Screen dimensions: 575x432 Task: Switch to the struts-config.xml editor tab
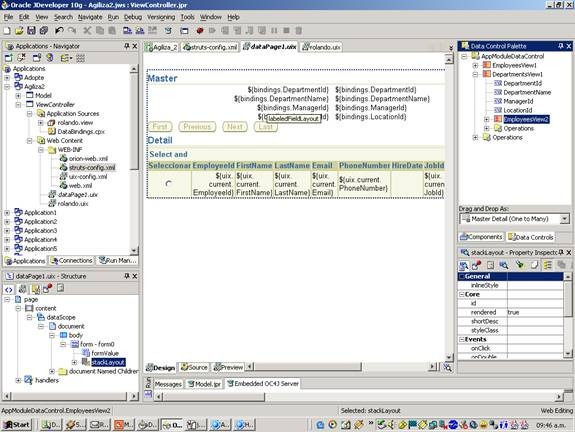[210, 47]
